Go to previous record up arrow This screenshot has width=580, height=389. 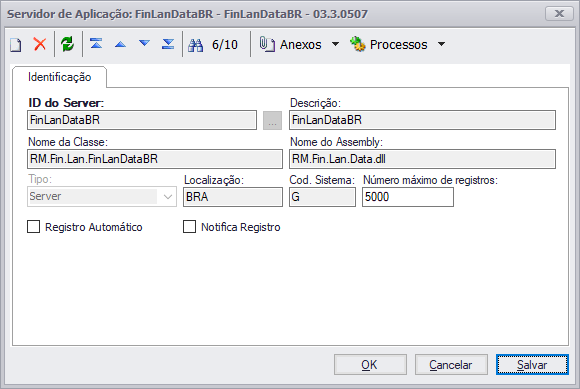coord(120,45)
